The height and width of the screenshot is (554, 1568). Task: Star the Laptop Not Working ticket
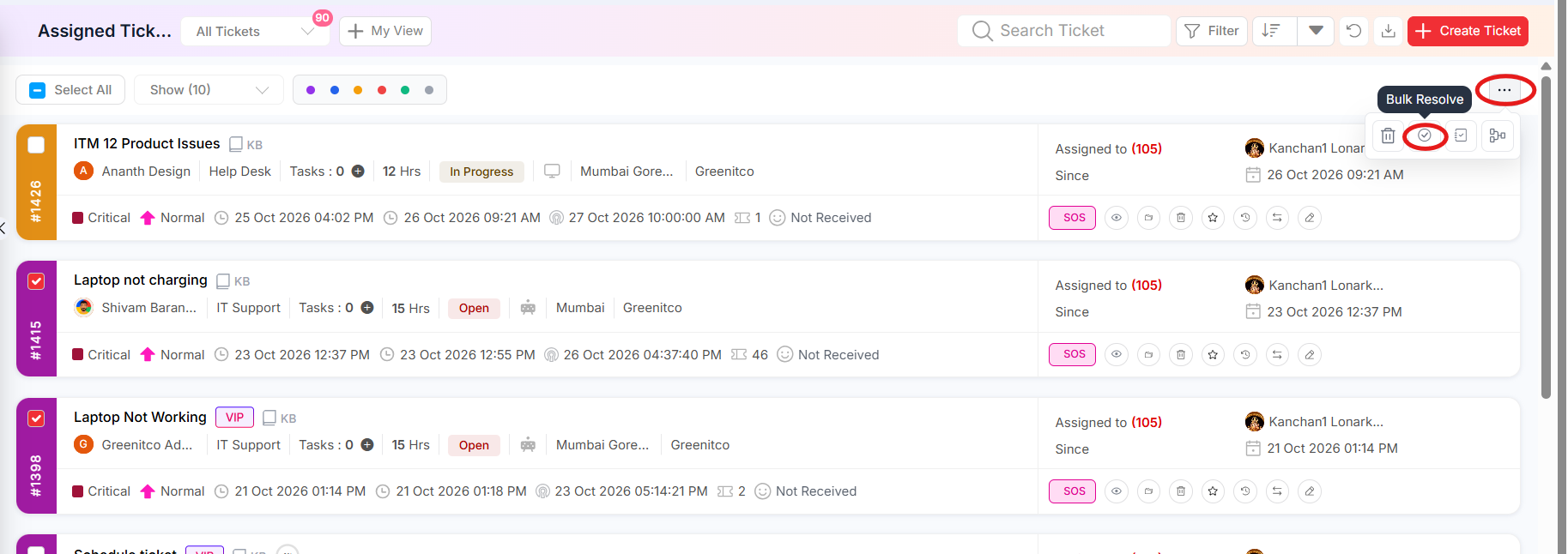point(1213,491)
